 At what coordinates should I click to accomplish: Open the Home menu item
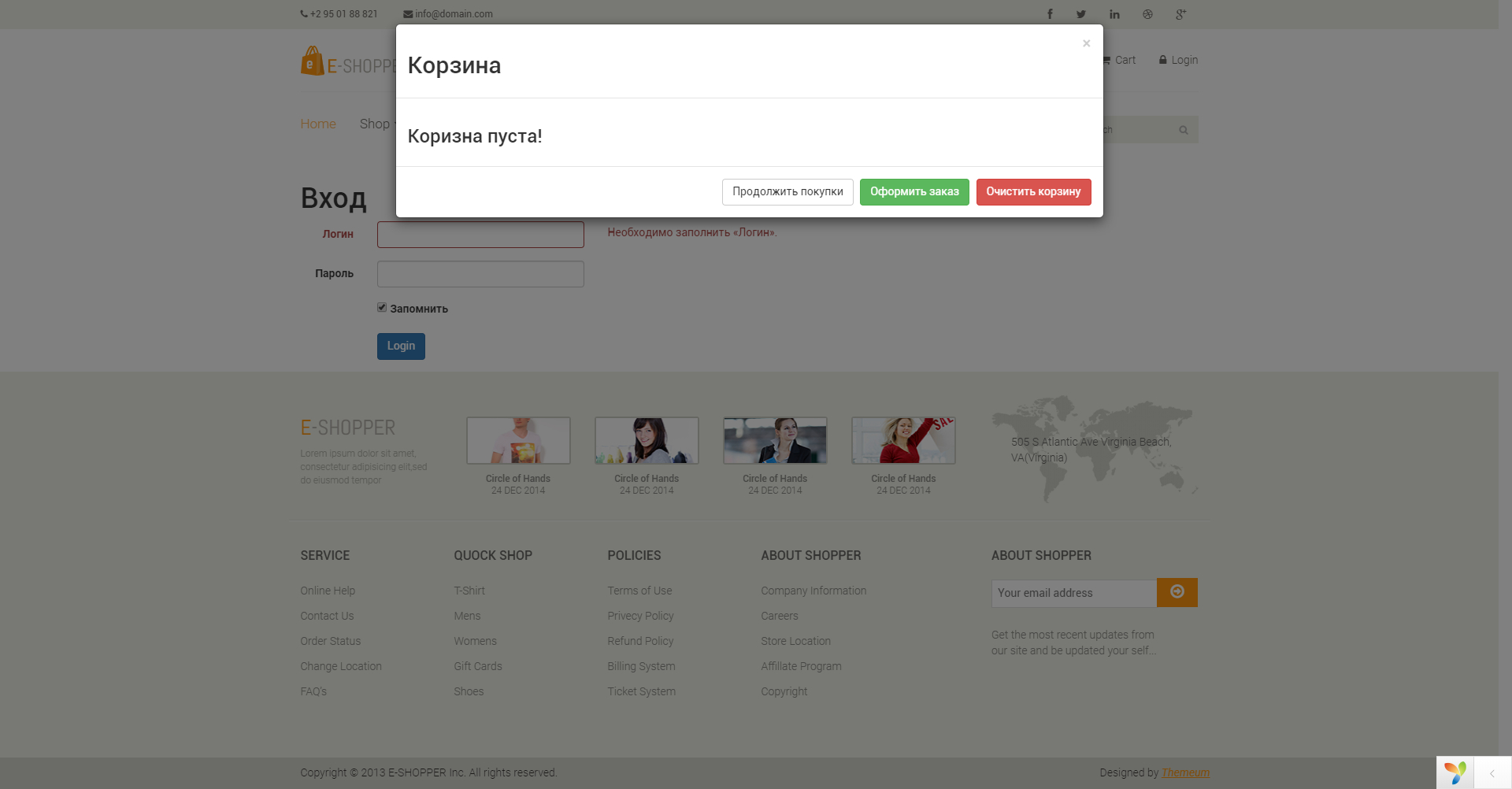point(318,124)
